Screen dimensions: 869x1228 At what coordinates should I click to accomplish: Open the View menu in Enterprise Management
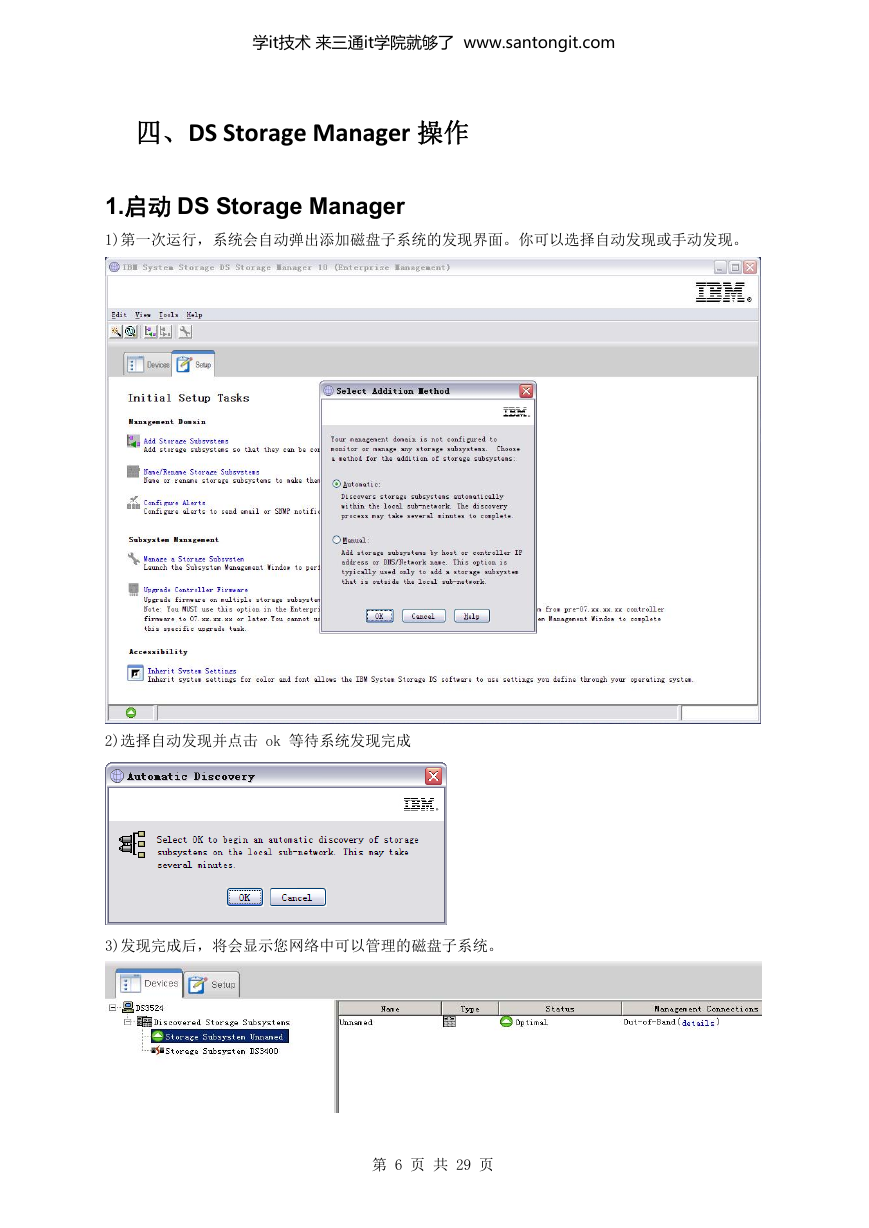pos(143,314)
